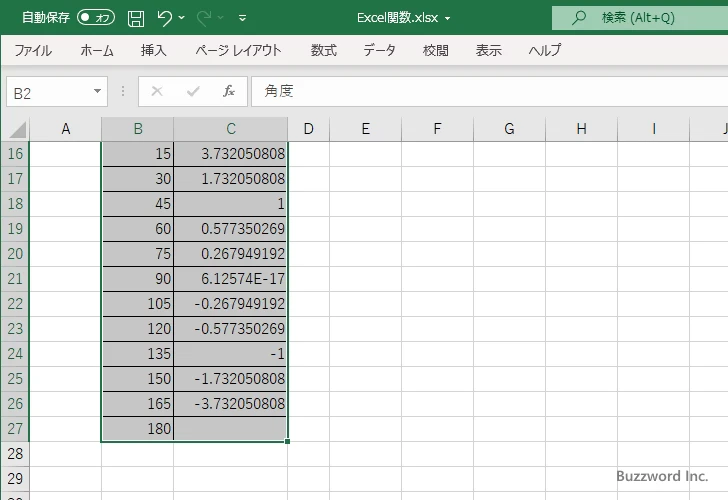Select column D header
The width and height of the screenshot is (728, 500).
point(309,129)
